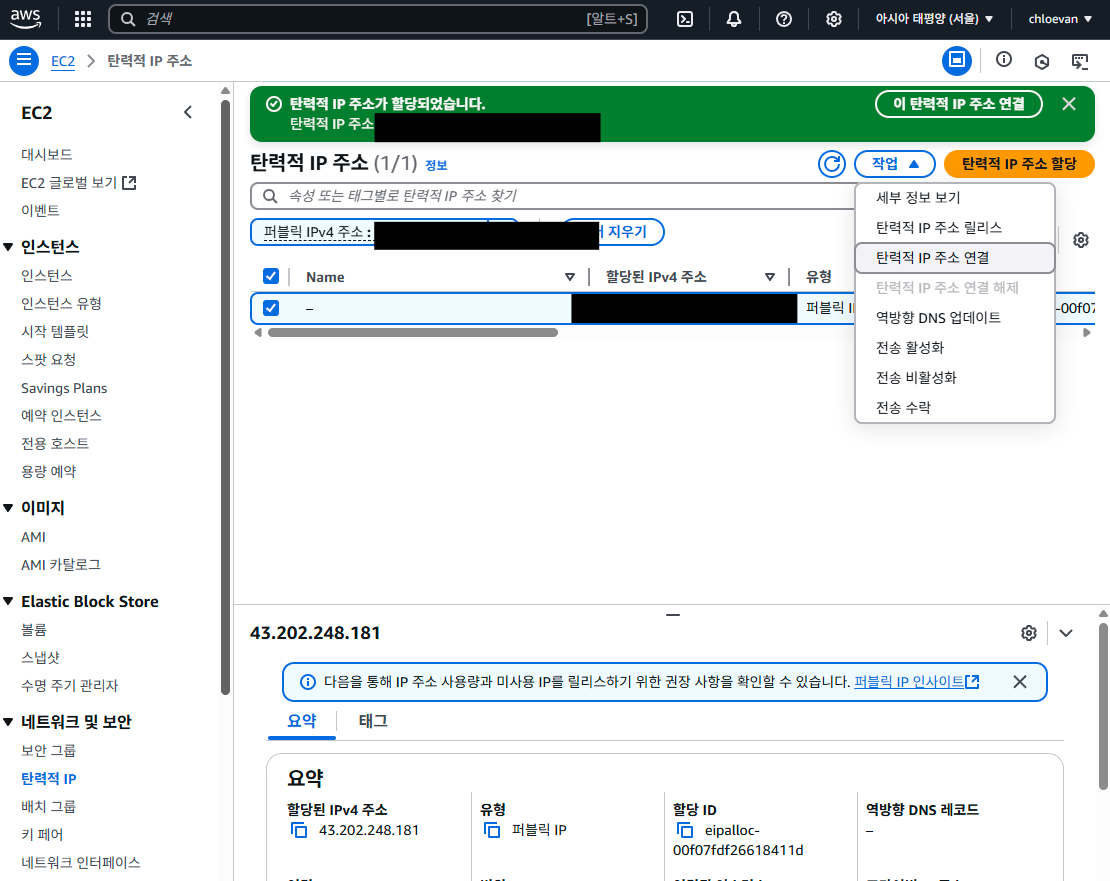
Task: Open 스냅샷 in the sidebar
Action: tap(40, 657)
